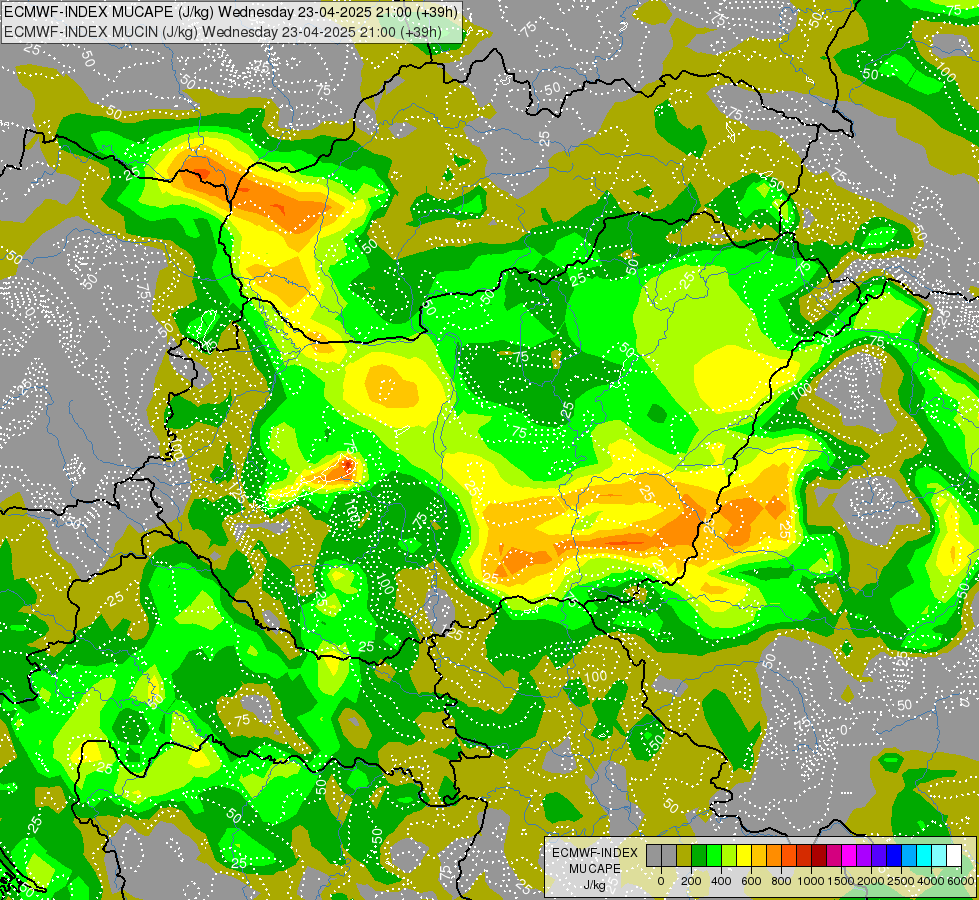This screenshot has width=979, height=900.
Task: Click the legend scale value 6000
Action: [960, 881]
